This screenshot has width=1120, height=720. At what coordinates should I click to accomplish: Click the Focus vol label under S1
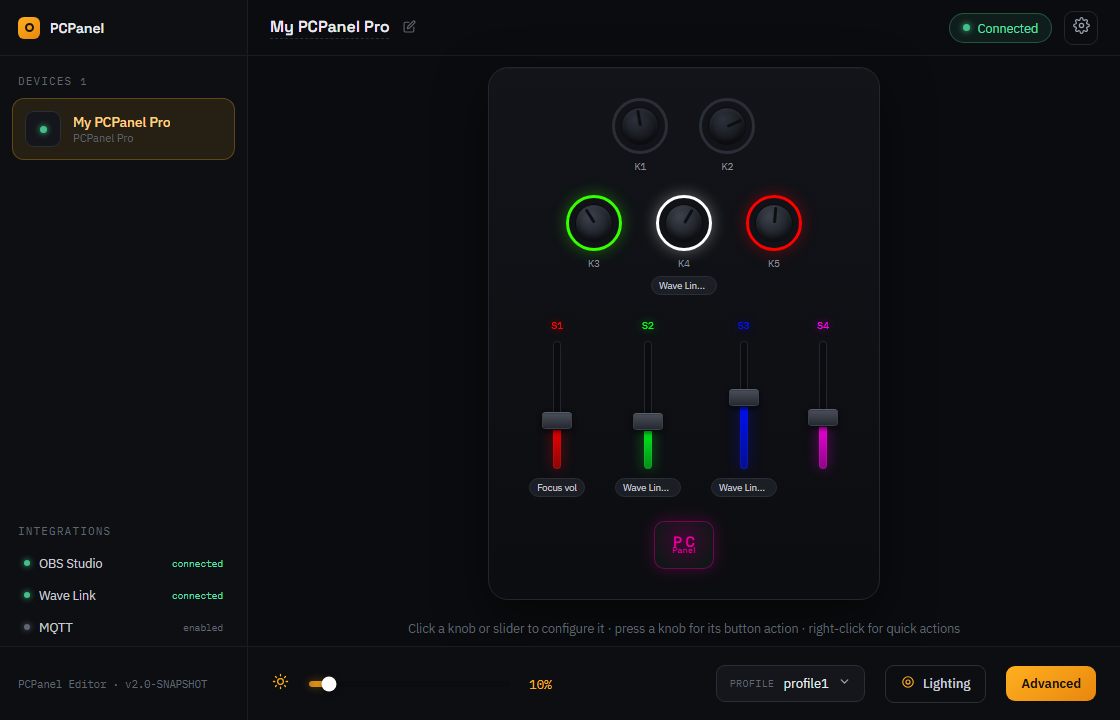point(557,488)
